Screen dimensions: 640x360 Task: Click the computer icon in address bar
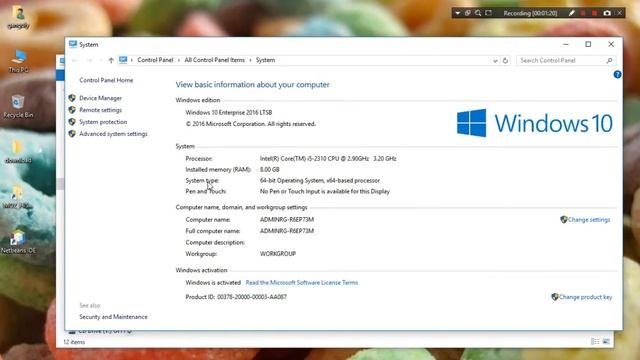click(x=123, y=60)
